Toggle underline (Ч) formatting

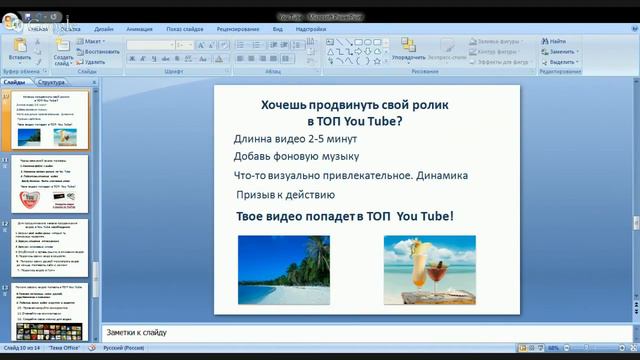coord(154,59)
